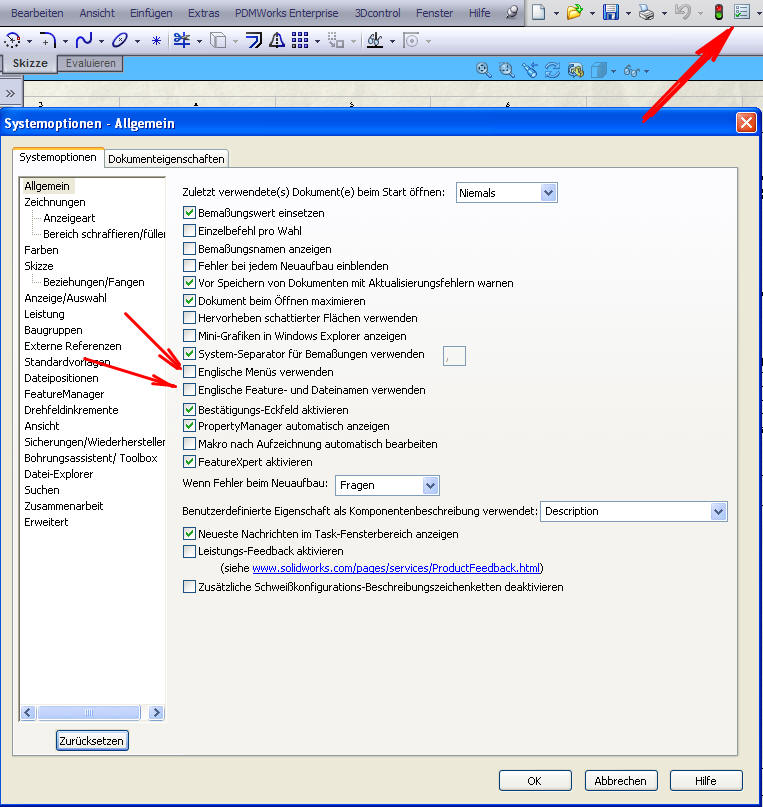Click the Undo arrow icon
Screen dimensions: 763x807
pyautogui.click(x=682, y=11)
